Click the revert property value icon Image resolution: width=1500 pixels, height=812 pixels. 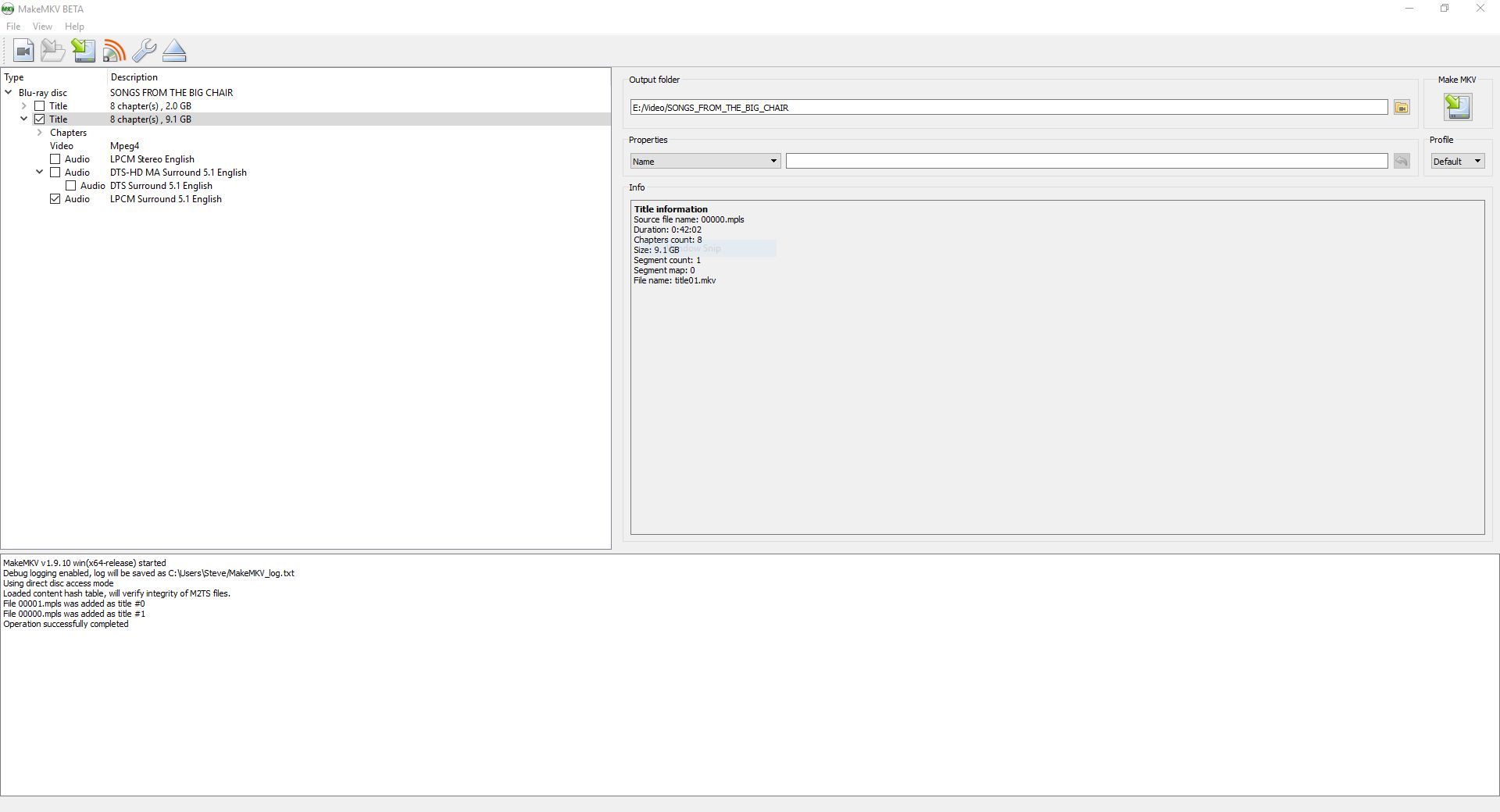tap(1402, 161)
